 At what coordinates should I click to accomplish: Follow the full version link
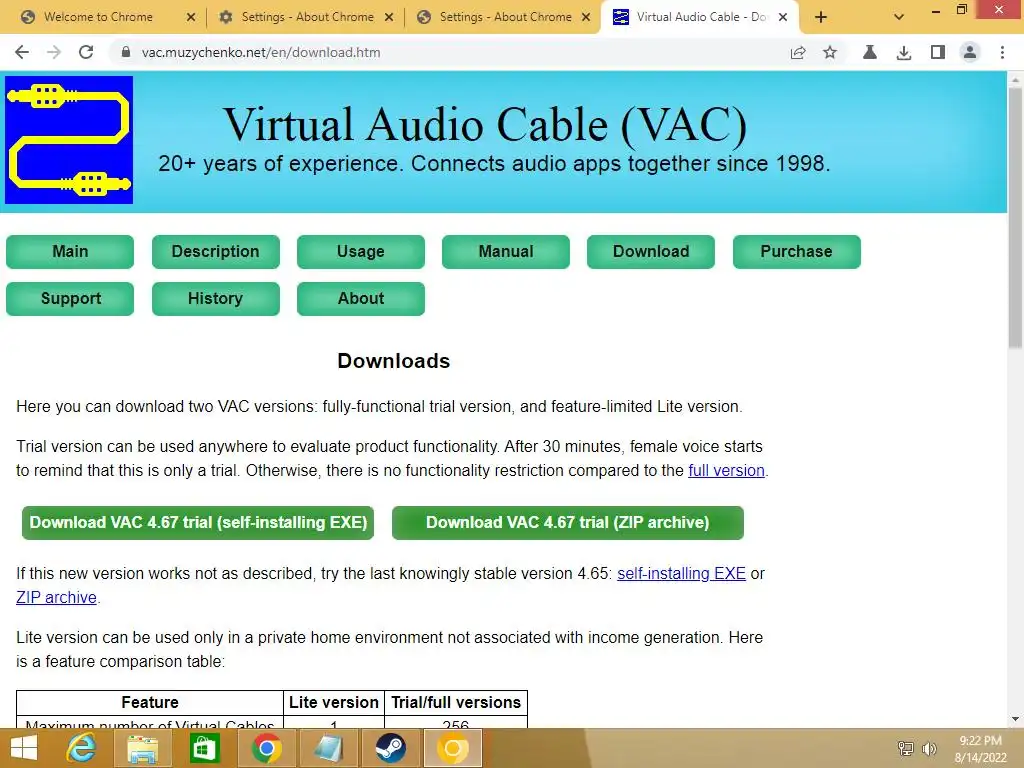tap(726, 470)
